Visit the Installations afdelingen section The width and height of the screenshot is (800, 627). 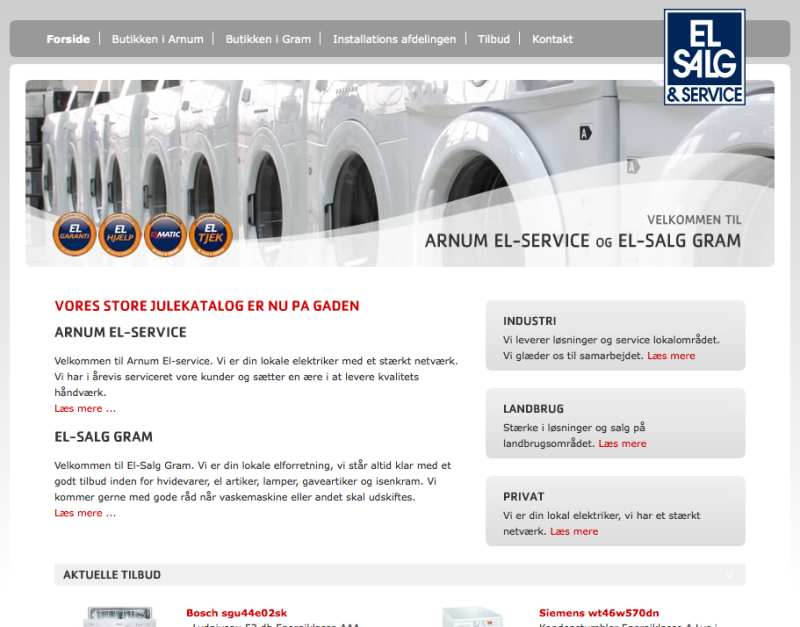pyautogui.click(x=395, y=39)
